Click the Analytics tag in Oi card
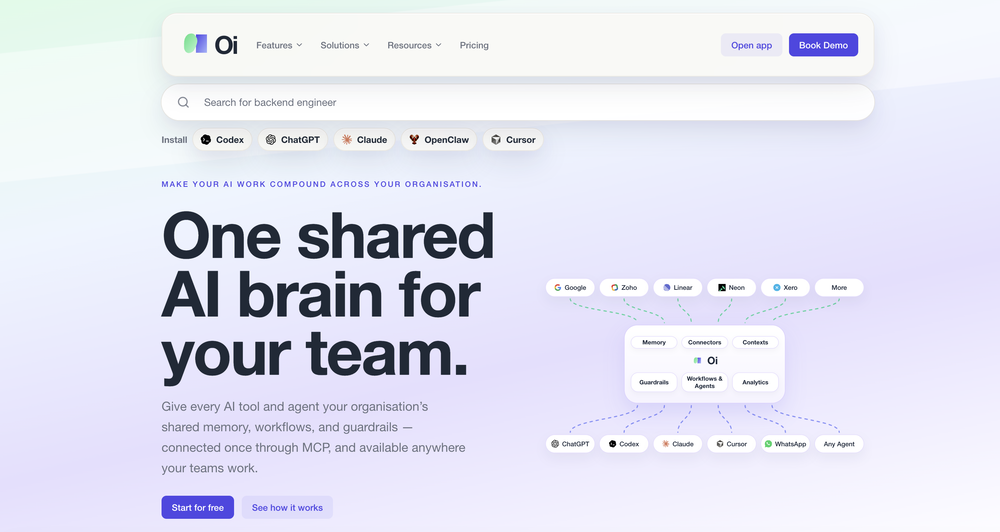Image resolution: width=1000 pixels, height=532 pixels. tap(755, 382)
